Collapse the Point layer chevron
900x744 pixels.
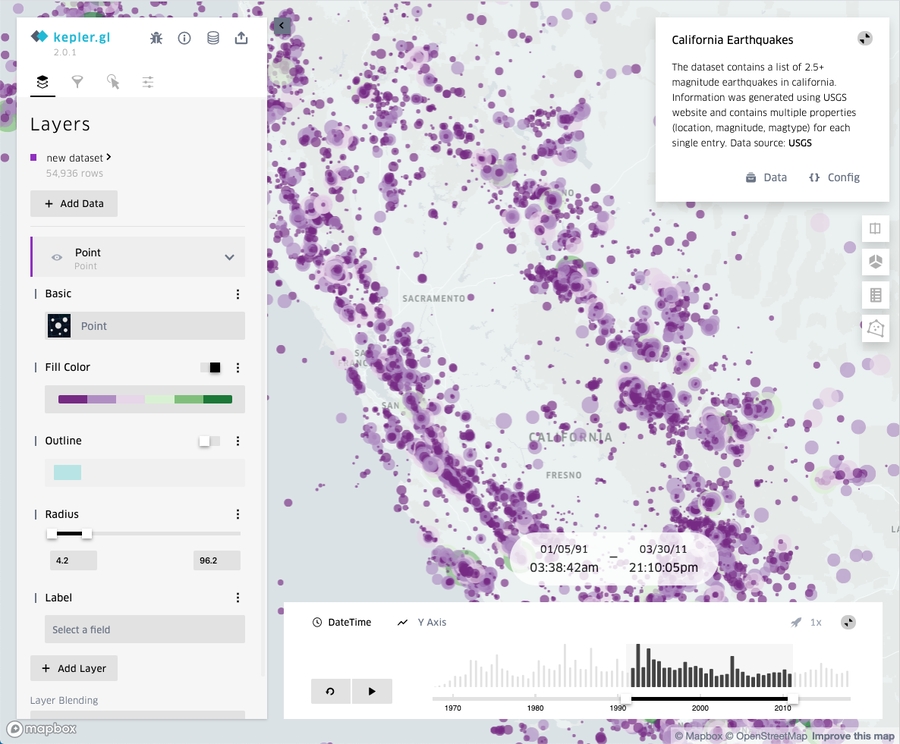point(229,257)
